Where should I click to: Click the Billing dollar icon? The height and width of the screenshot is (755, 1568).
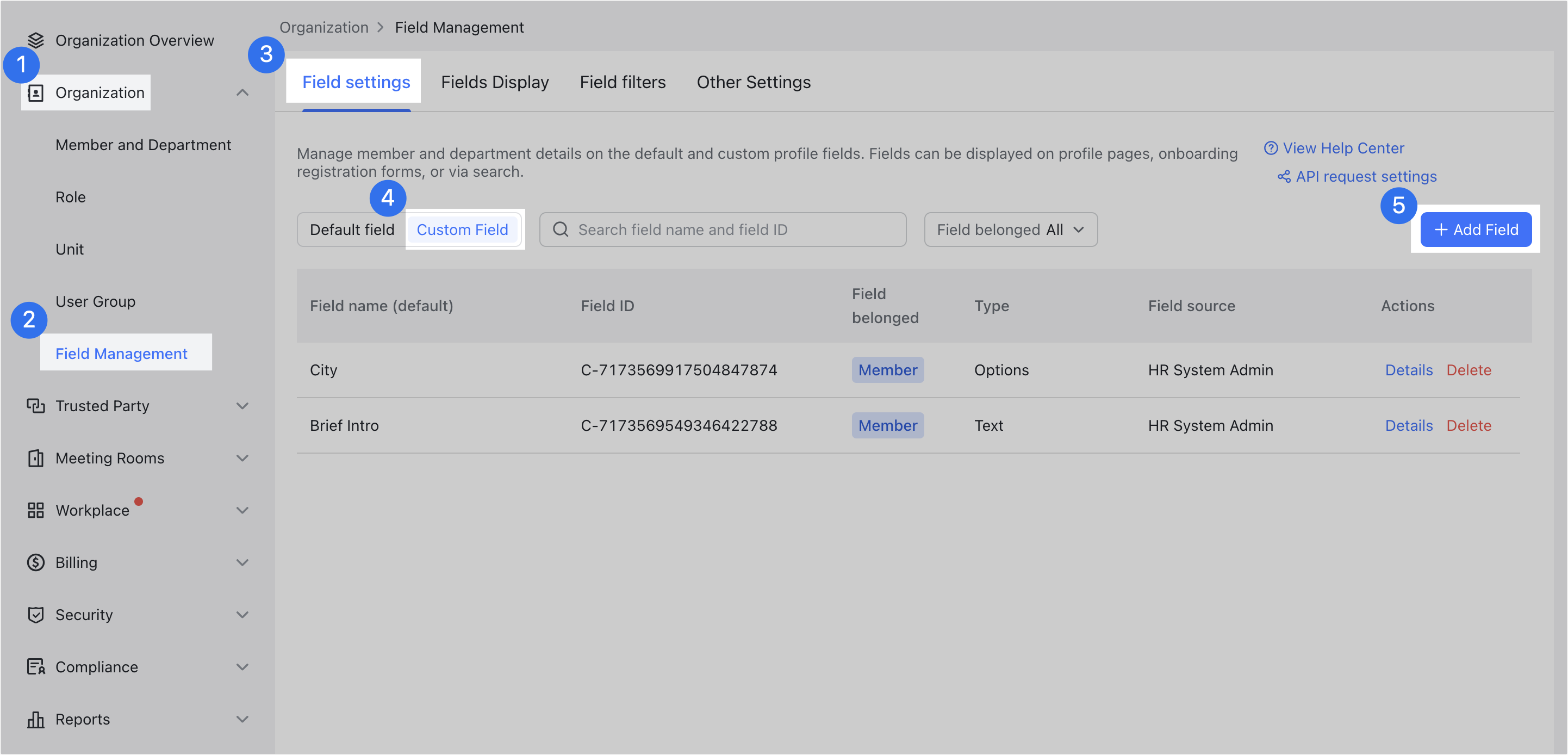coord(36,562)
